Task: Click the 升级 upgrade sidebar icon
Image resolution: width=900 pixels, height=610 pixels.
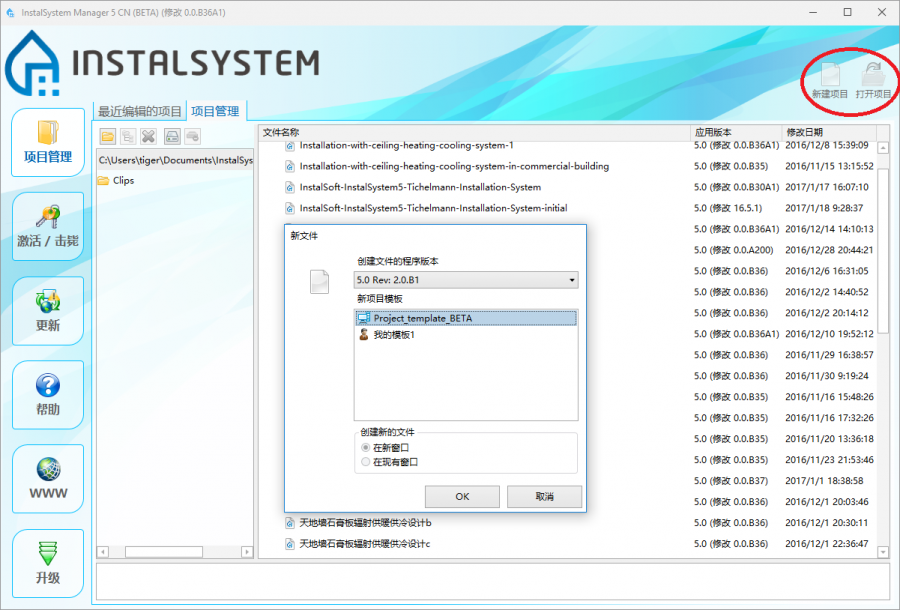Action: (48, 563)
